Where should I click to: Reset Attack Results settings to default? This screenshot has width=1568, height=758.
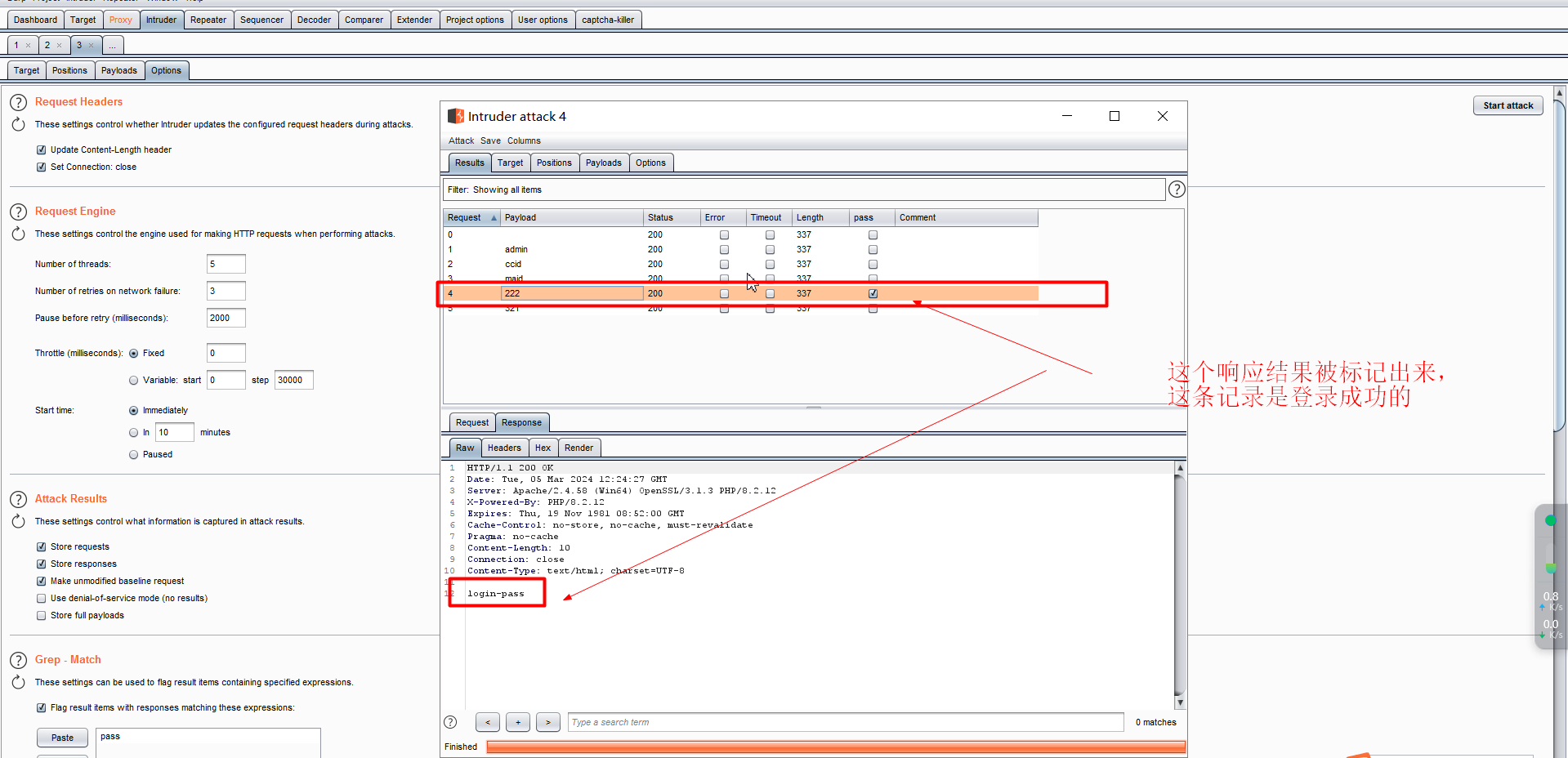[18, 522]
